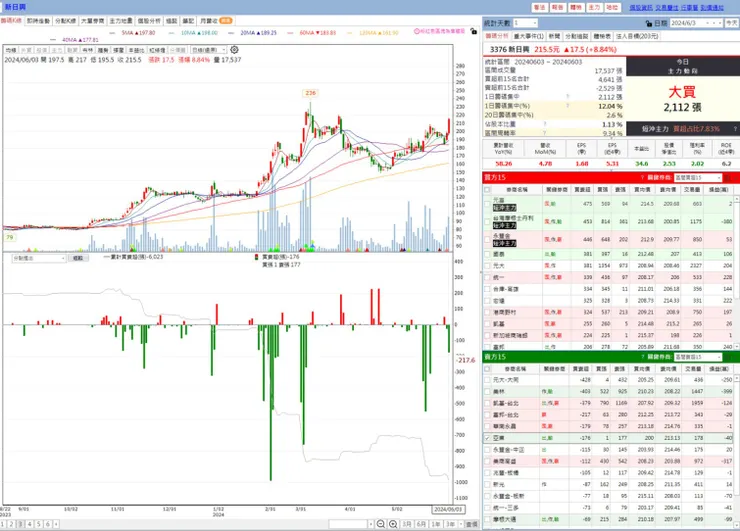Toggle checkbox for 美林 seller row

tap(487, 391)
